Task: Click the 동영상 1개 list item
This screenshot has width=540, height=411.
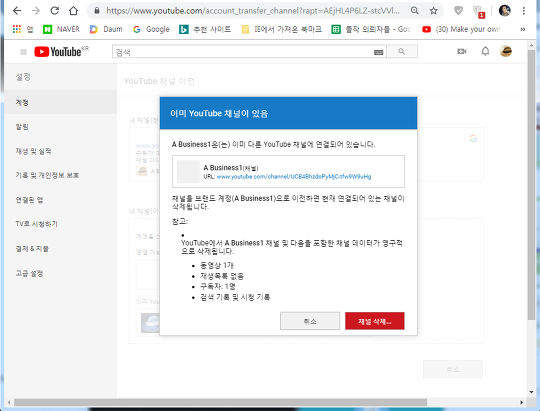Action: [217, 265]
